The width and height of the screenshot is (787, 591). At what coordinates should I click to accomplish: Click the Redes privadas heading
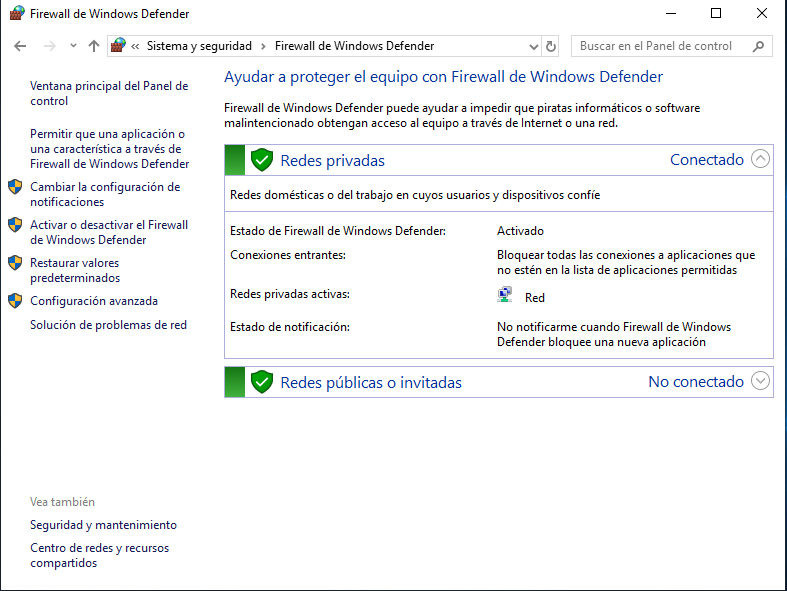332,161
